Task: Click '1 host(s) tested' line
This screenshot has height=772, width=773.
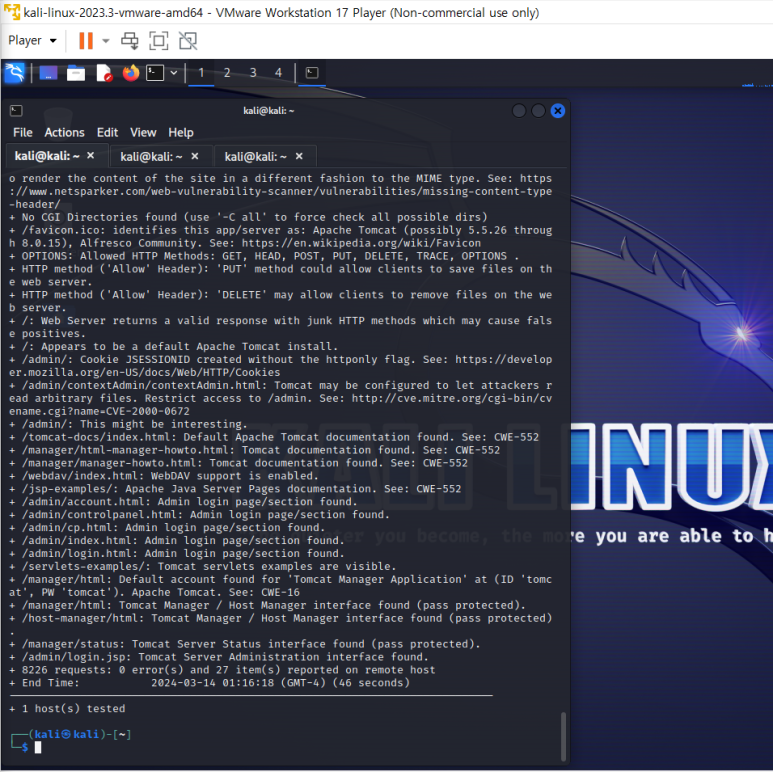Action: (x=68, y=708)
